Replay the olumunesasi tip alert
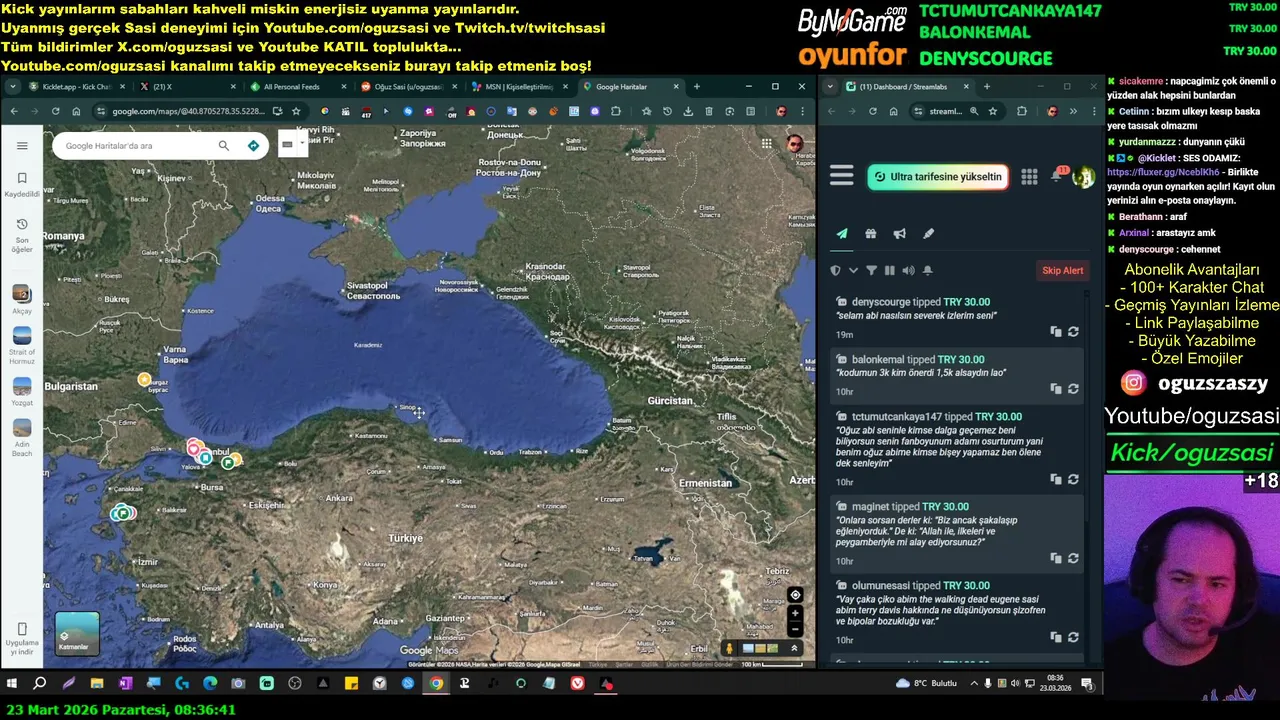Viewport: 1280px width, 720px height. [x=1073, y=637]
